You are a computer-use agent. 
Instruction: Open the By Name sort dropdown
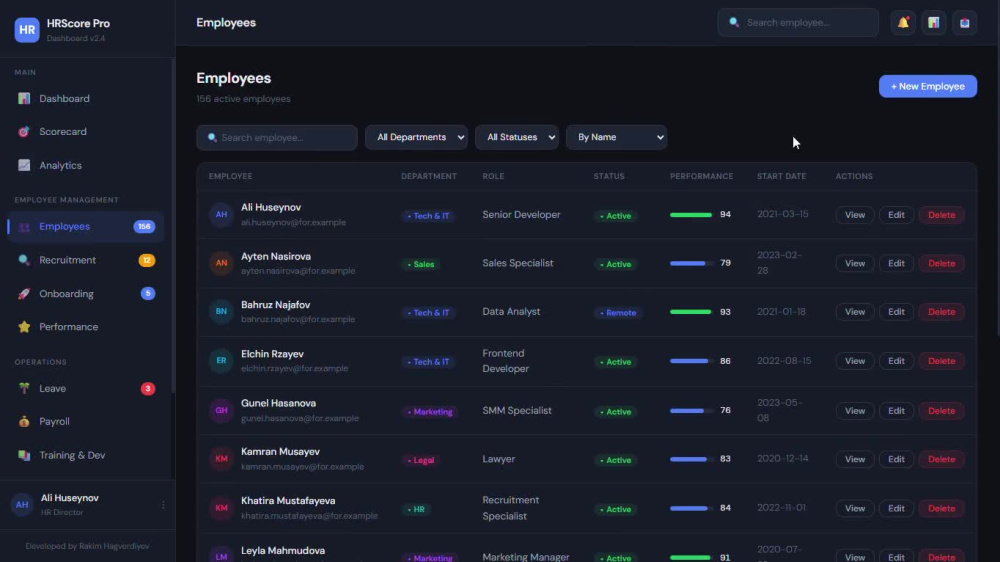[x=617, y=137]
